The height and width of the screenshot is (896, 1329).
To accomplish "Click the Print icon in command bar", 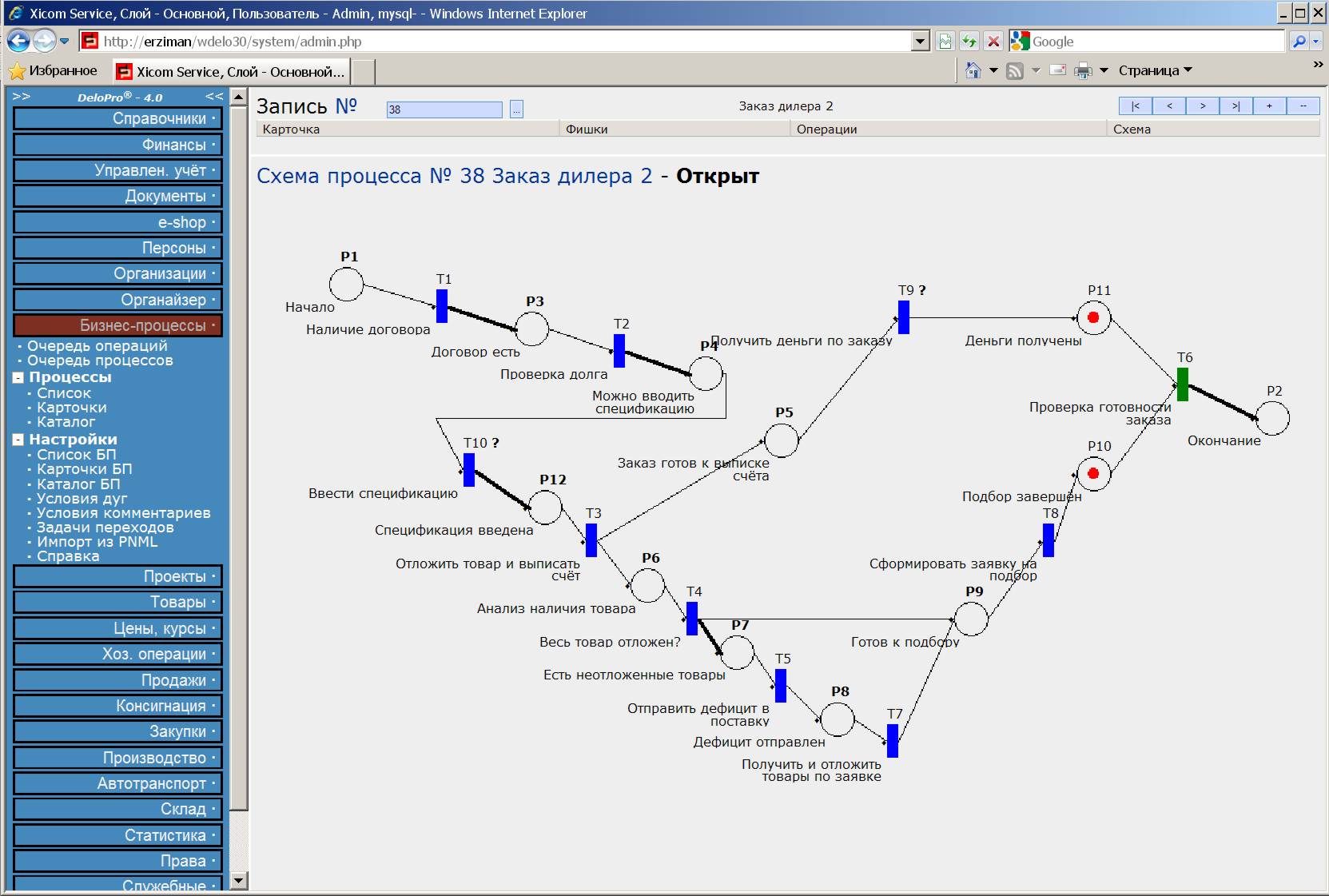I will [x=1083, y=70].
